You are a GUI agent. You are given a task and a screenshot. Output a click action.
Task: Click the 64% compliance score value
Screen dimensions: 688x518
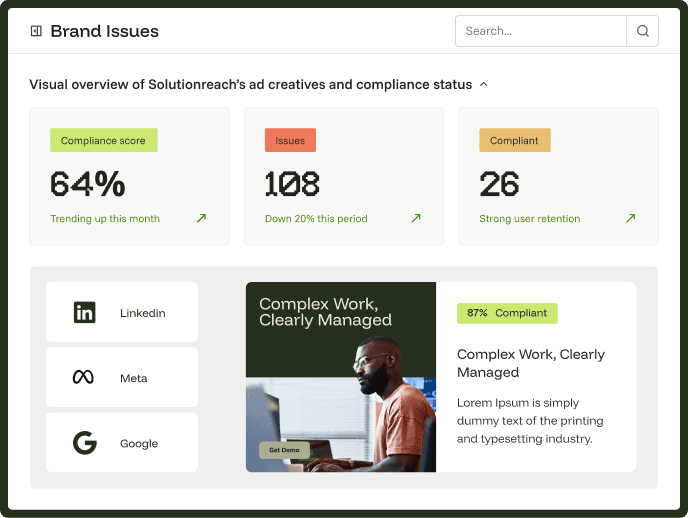[x=88, y=184]
